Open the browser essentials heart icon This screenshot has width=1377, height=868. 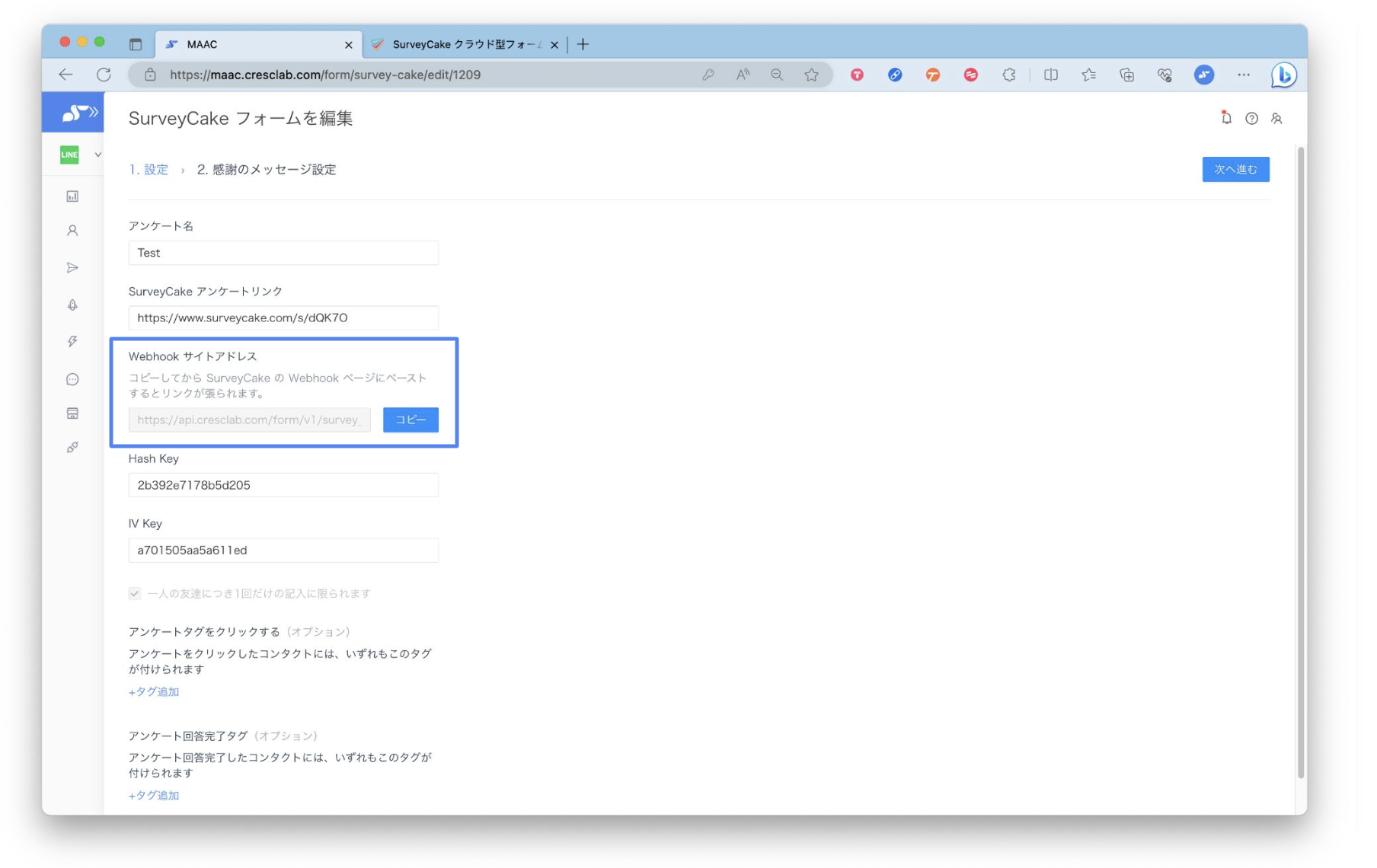(x=1165, y=75)
